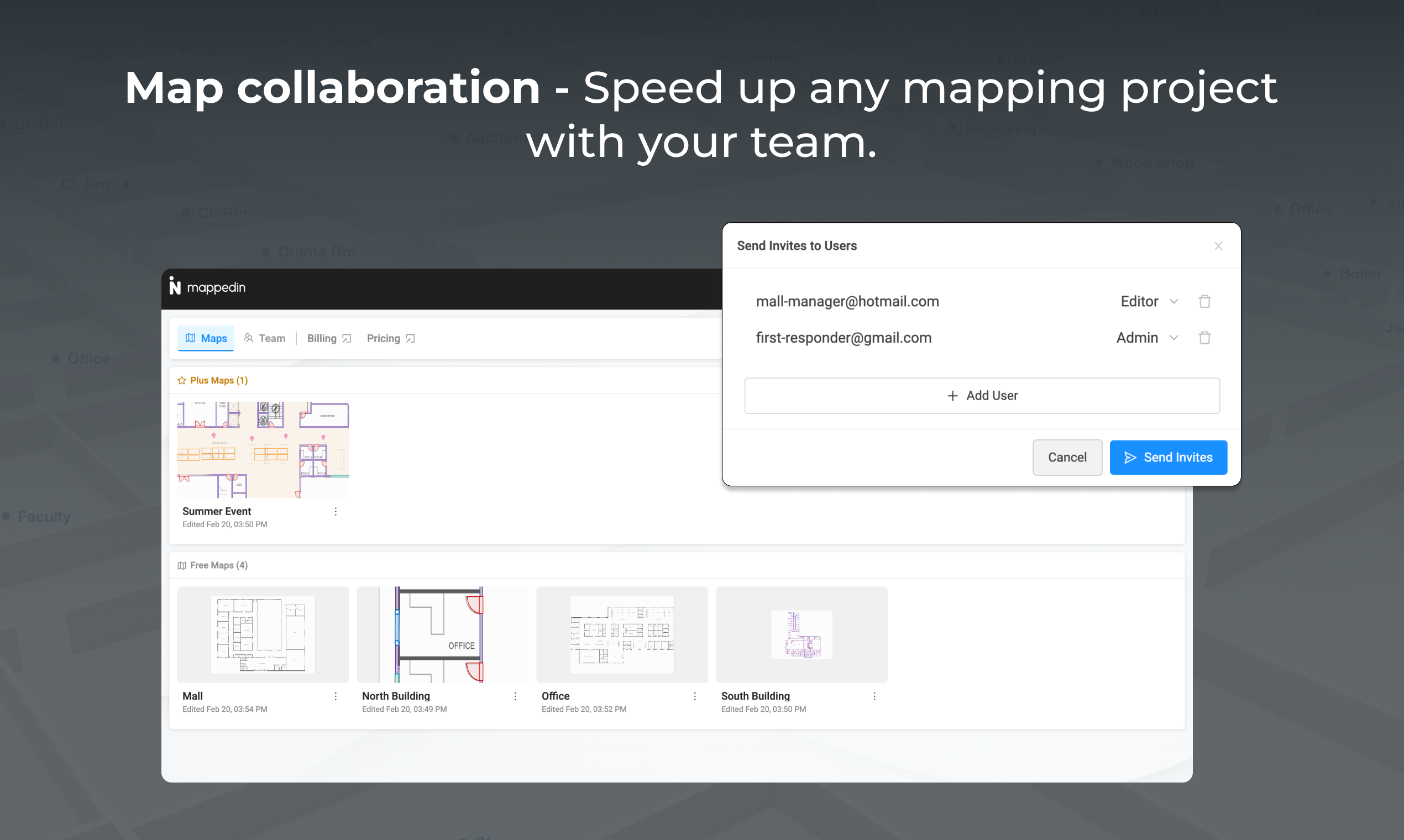
Task: Switch to the Team tab
Action: [x=264, y=338]
